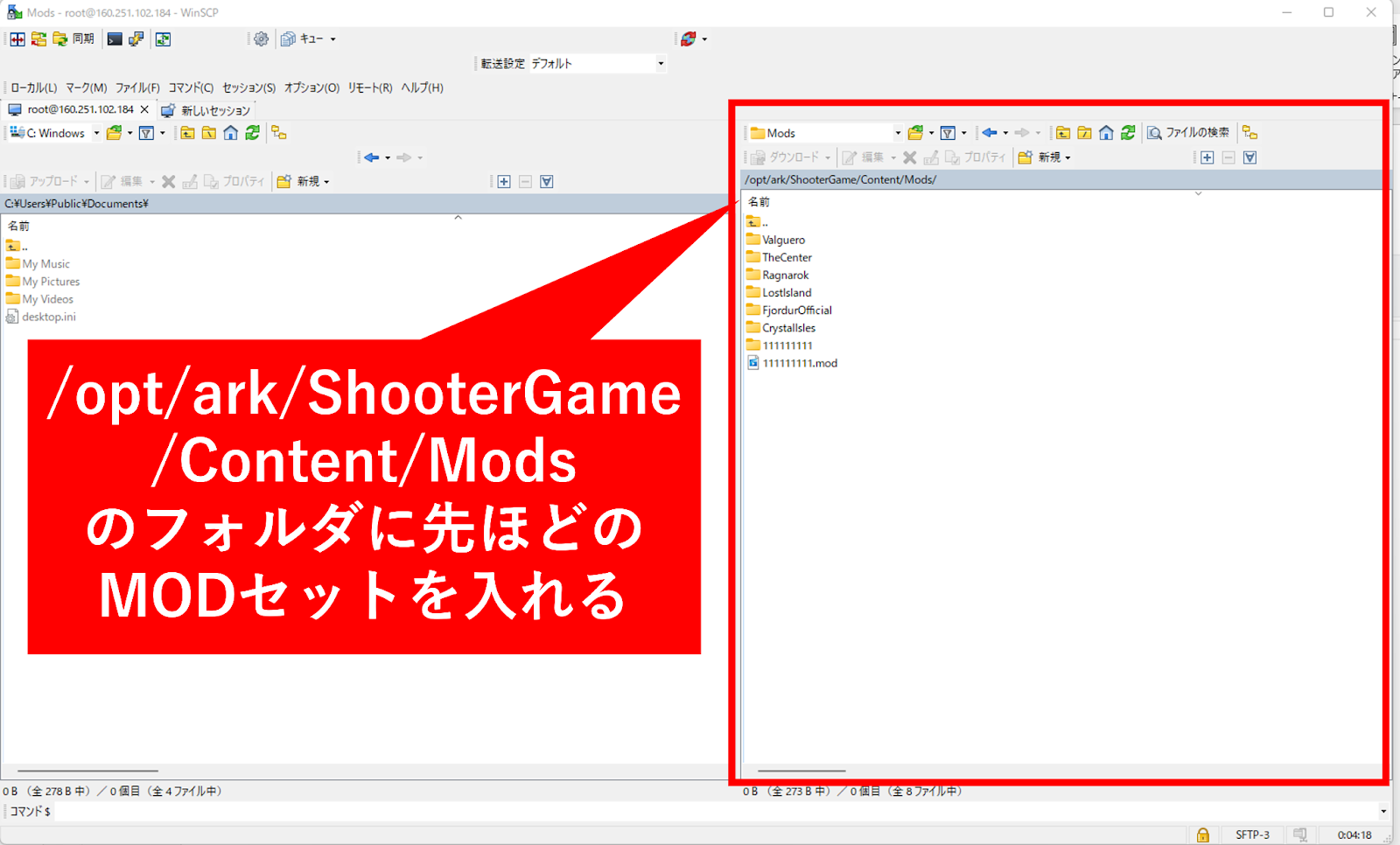Screen dimensions: 1400x845
Task: Open in PuTTY icon
Action: click(136, 39)
